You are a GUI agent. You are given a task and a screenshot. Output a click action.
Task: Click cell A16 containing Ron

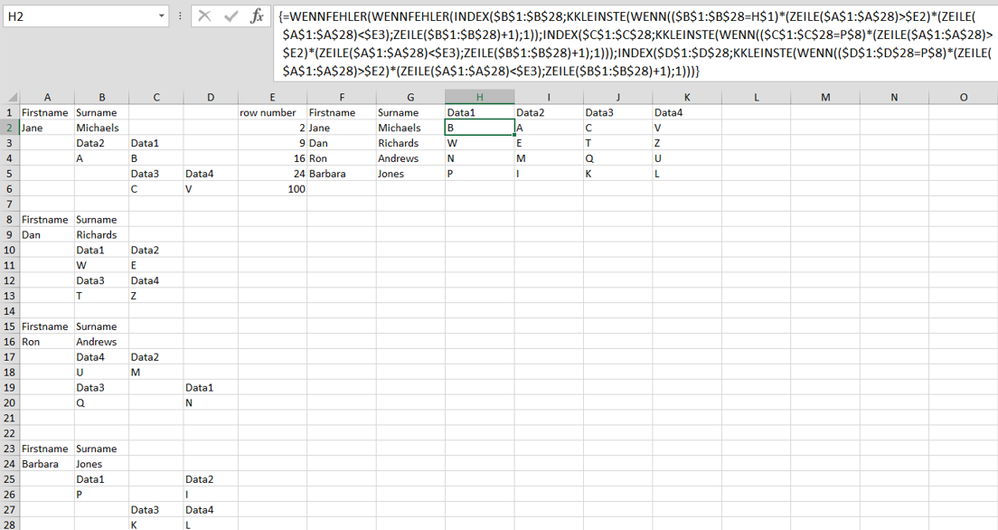click(x=47, y=342)
